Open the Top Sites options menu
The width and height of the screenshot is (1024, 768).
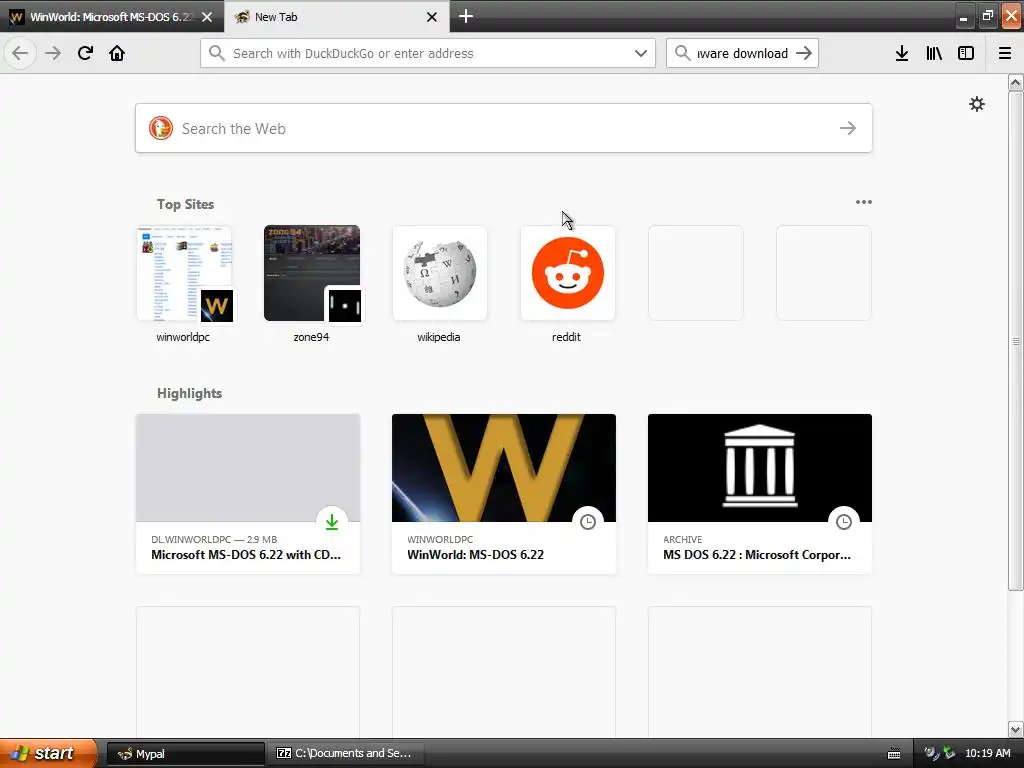point(863,202)
